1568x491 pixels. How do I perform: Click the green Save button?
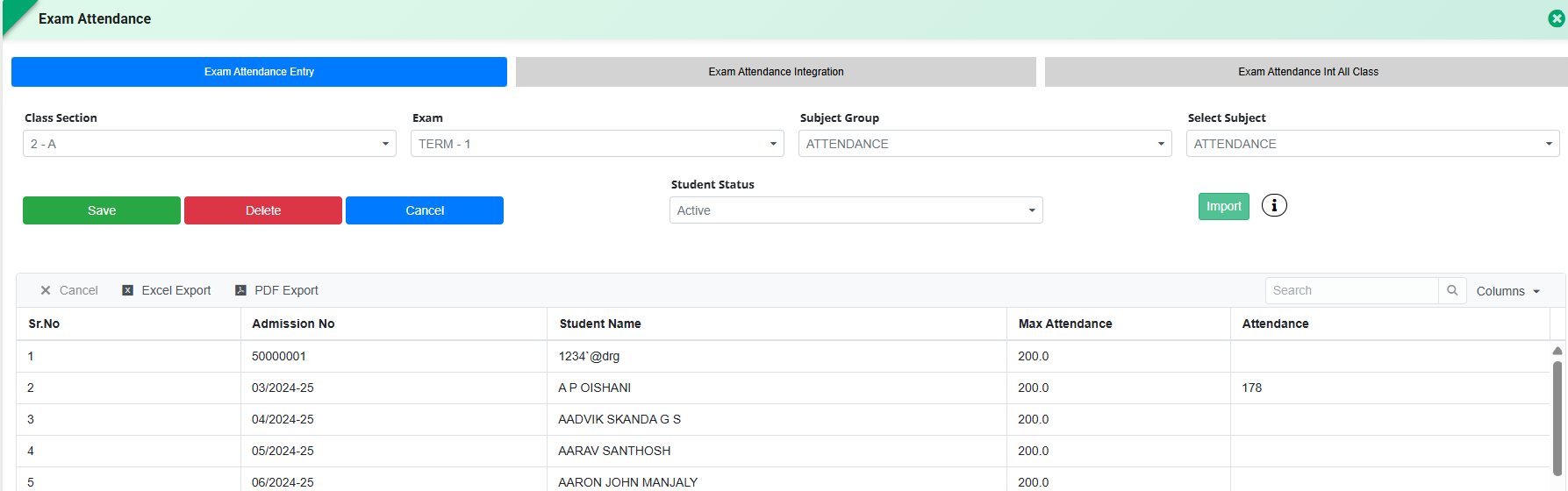(x=102, y=210)
